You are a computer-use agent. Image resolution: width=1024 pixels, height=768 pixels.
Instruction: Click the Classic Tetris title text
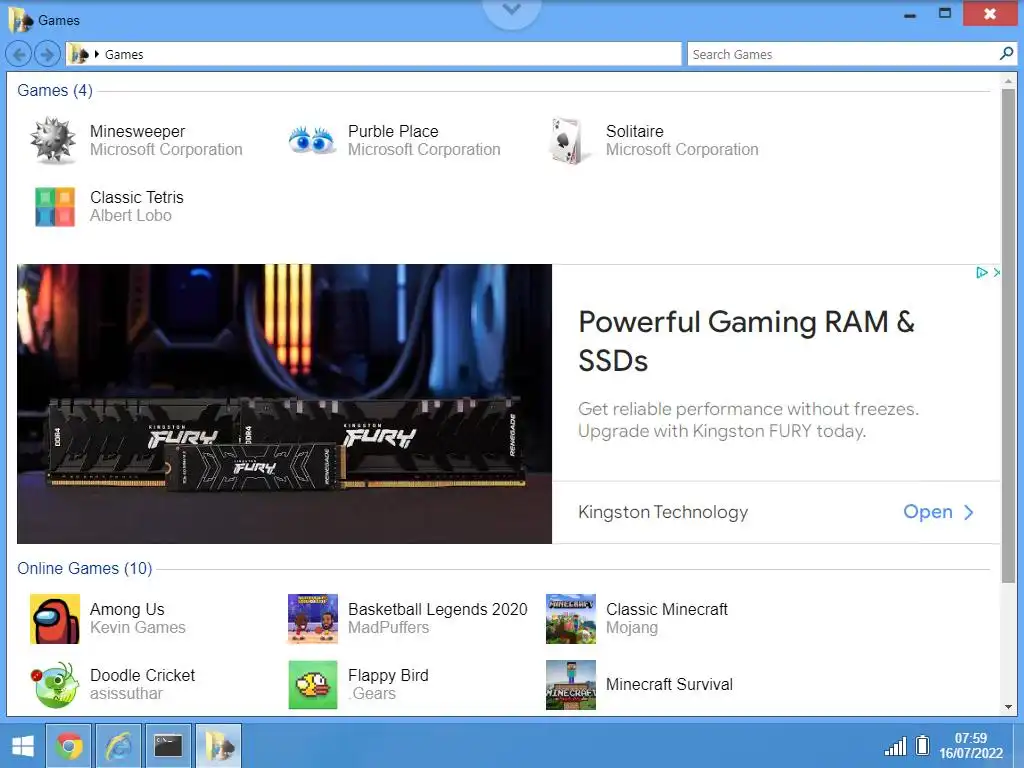coord(137,197)
